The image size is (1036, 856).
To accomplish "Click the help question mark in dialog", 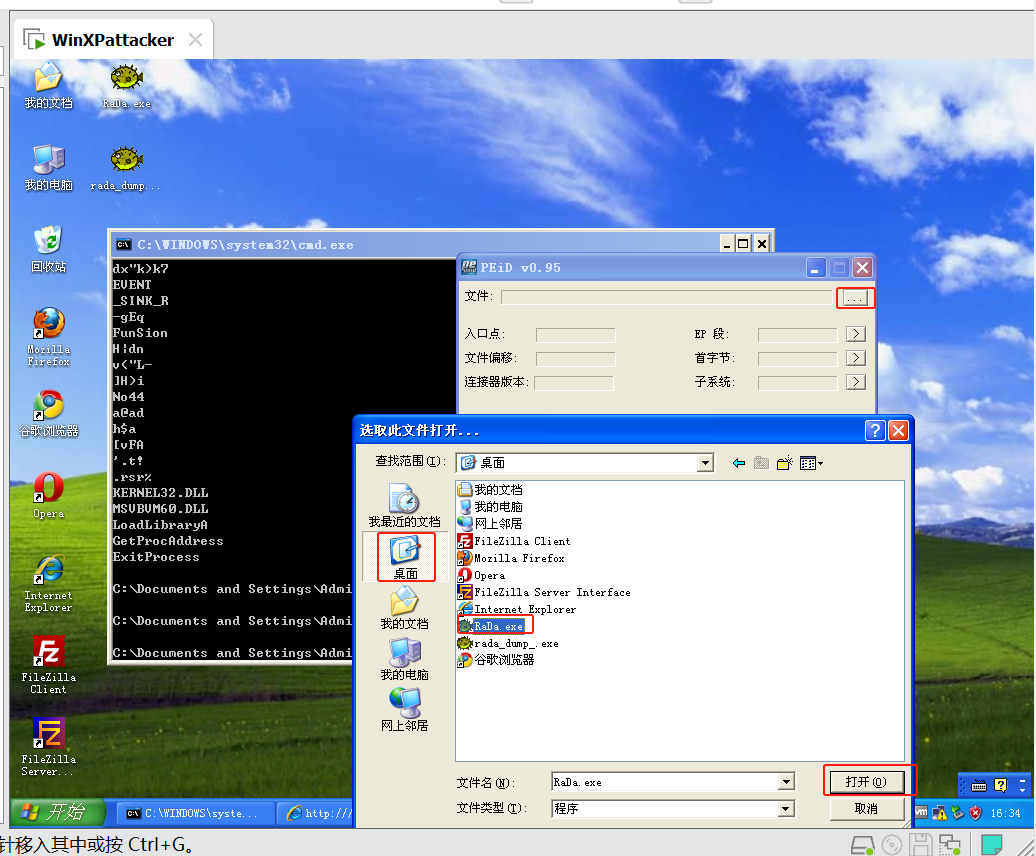I will click(x=875, y=431).
